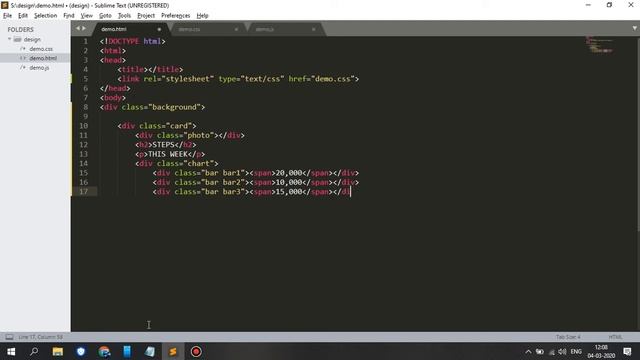
Task: Click the vertical editor scrollbar
Action: pos(638,135)
